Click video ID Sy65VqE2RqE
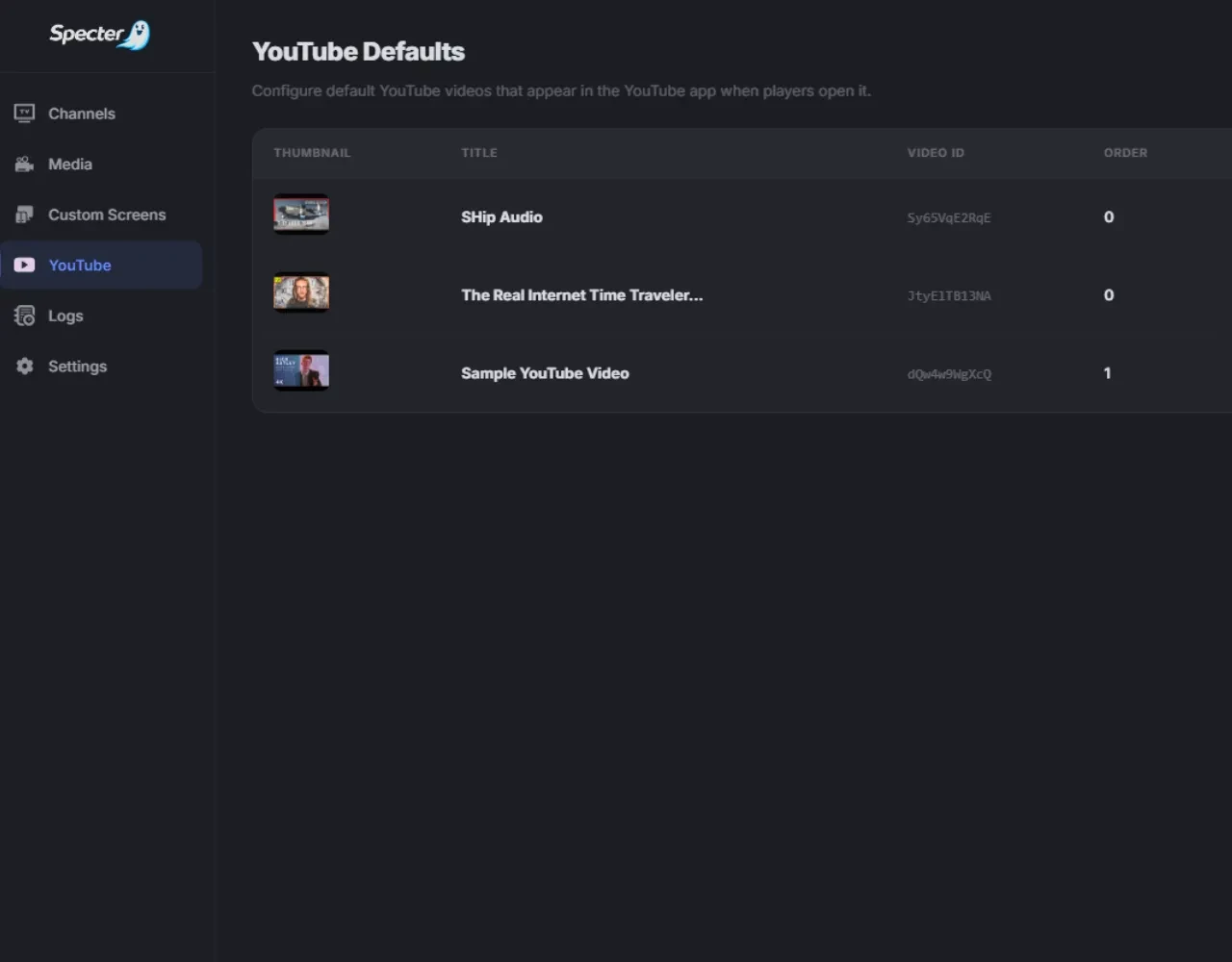The height and width of the screenshot is (962, 1232). click(x=949, y=218)
